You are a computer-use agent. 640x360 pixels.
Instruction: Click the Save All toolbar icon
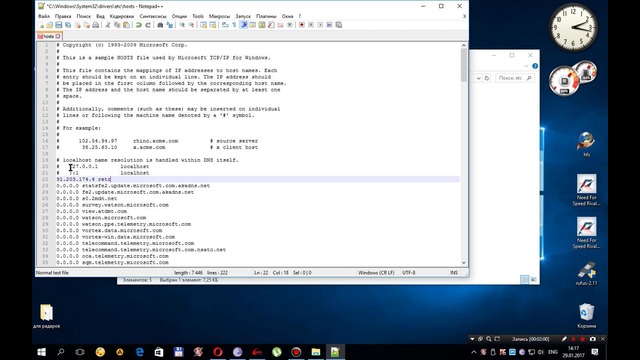pyautogui.click(x=68, y=25)
